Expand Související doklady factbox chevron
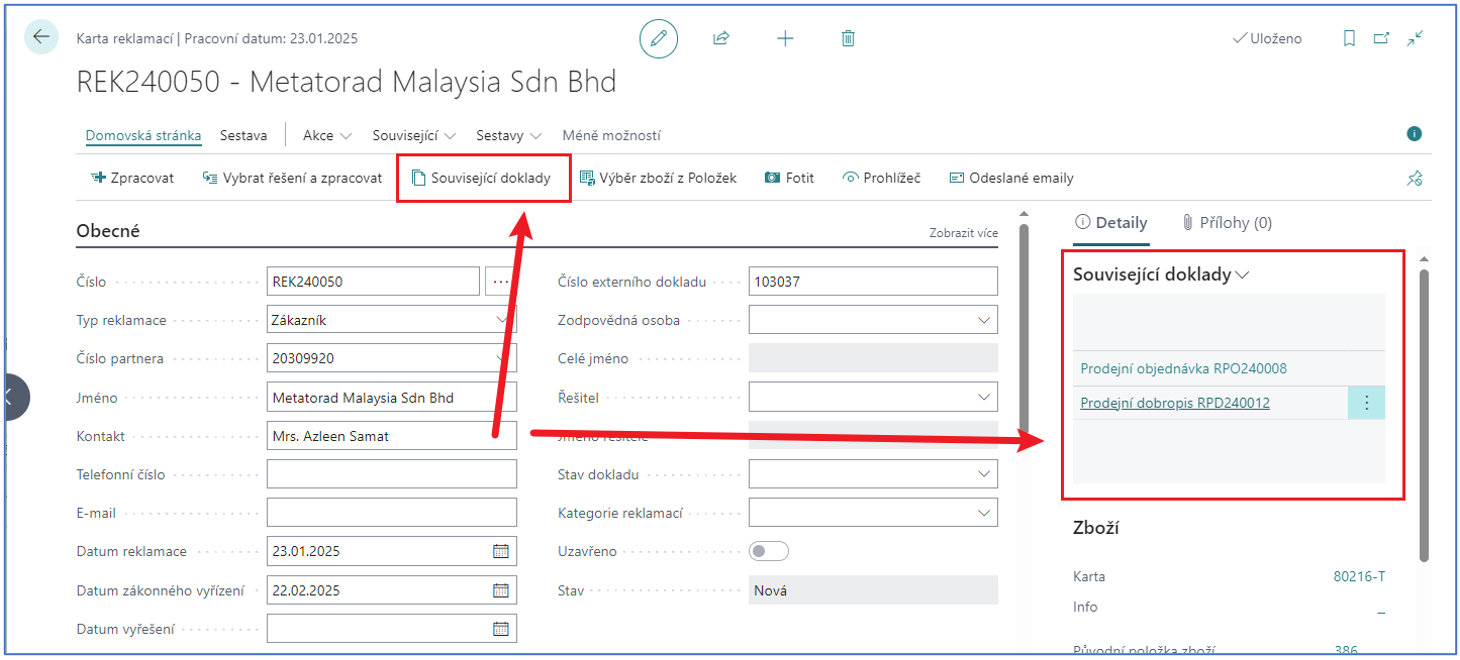1460x660 pixels. coord(1243,275)
